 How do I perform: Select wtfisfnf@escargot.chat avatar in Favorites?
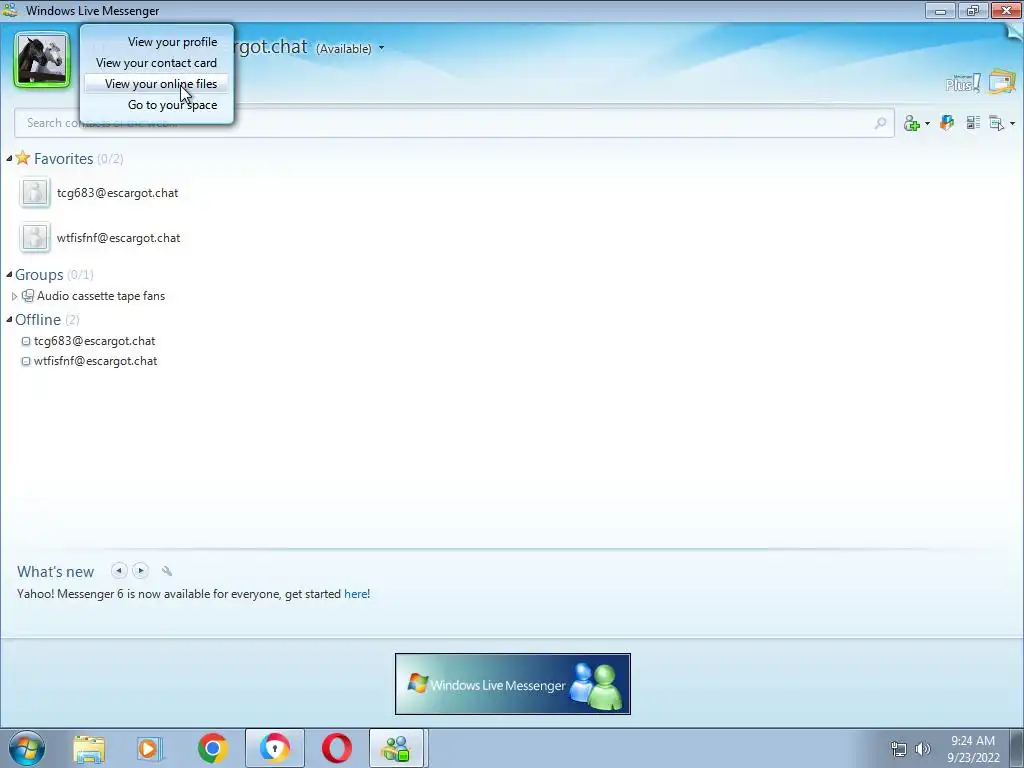tap(35, 238)
